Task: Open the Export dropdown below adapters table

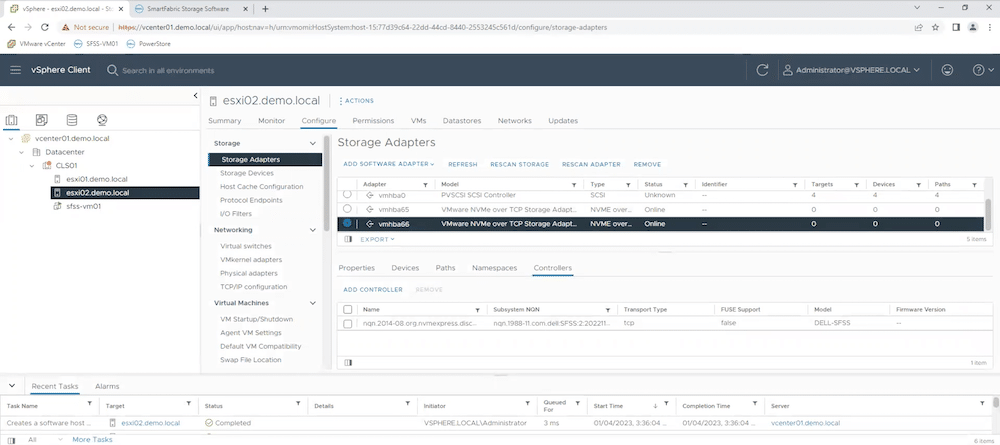Action: (x=378, y=239)
